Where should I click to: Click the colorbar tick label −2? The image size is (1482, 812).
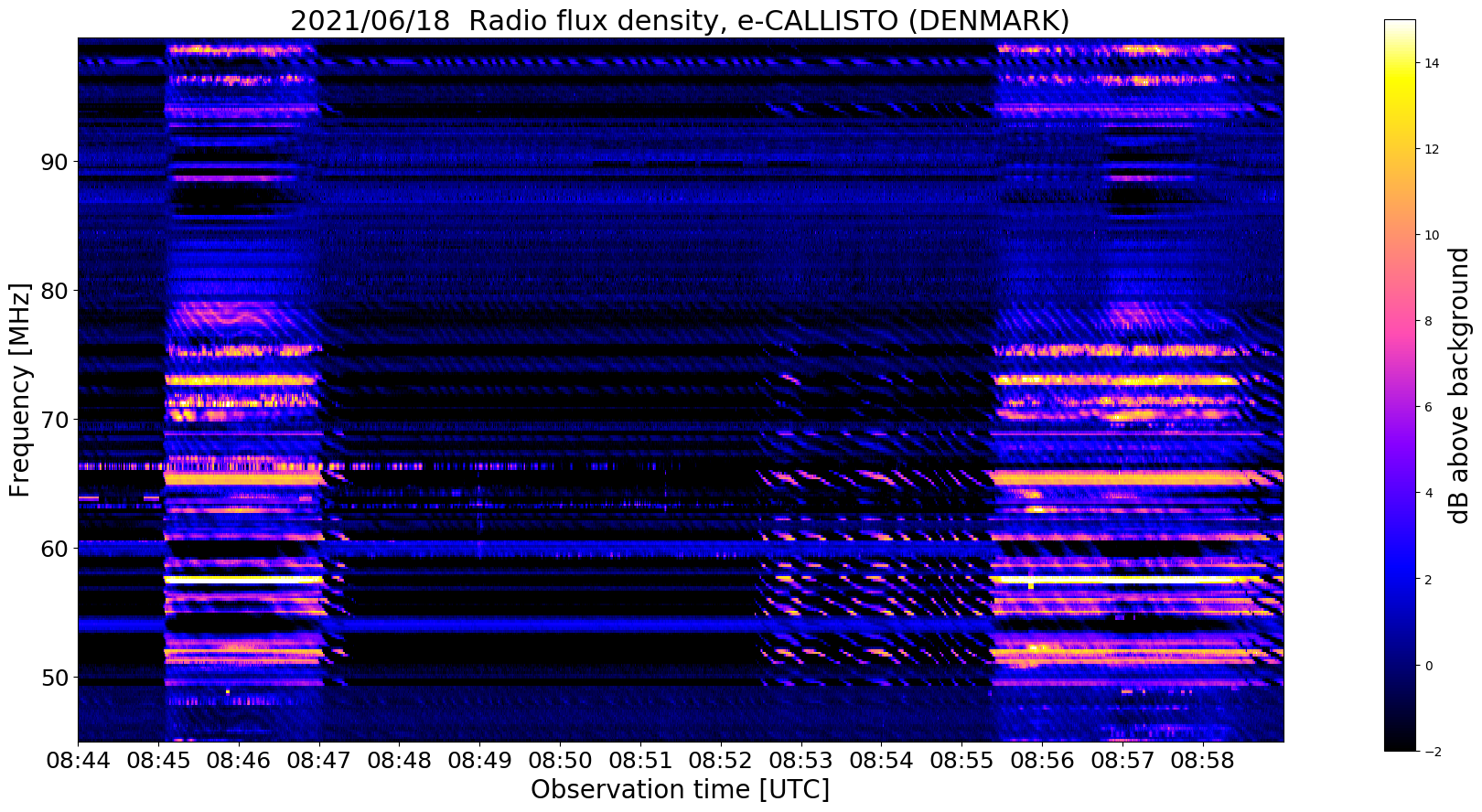(1433, 751)
